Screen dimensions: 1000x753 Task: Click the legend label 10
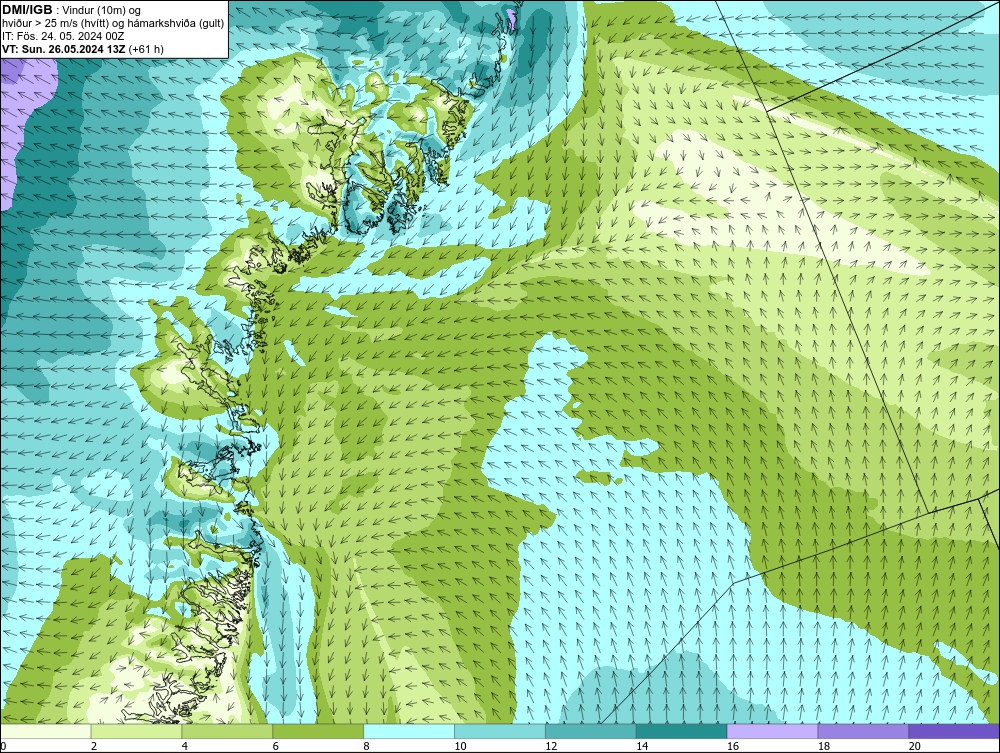click(x=460, y=746)
